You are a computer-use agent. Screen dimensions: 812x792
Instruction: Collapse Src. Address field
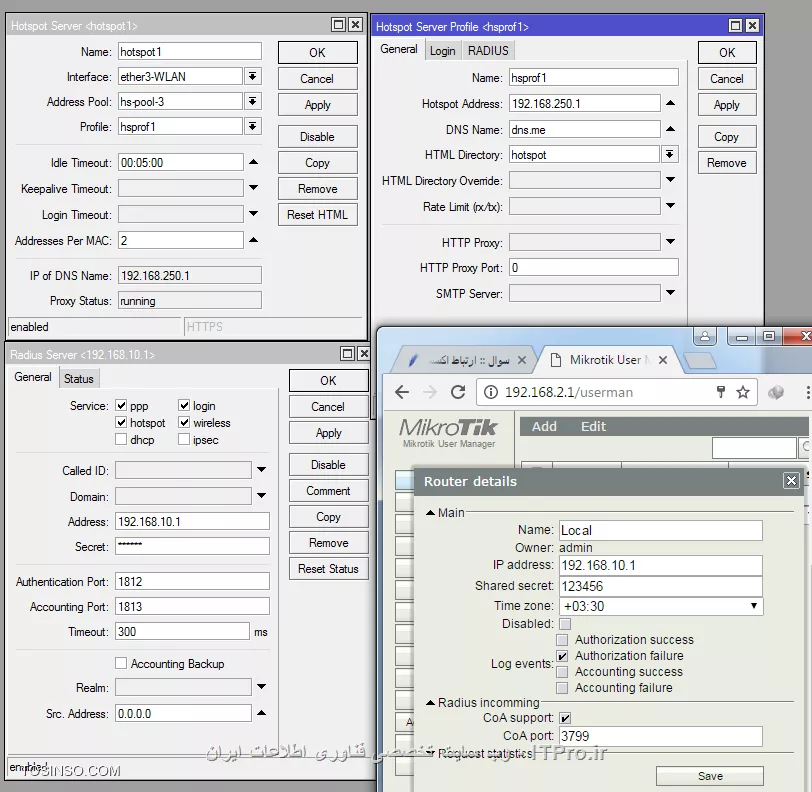tap(262, 713)
